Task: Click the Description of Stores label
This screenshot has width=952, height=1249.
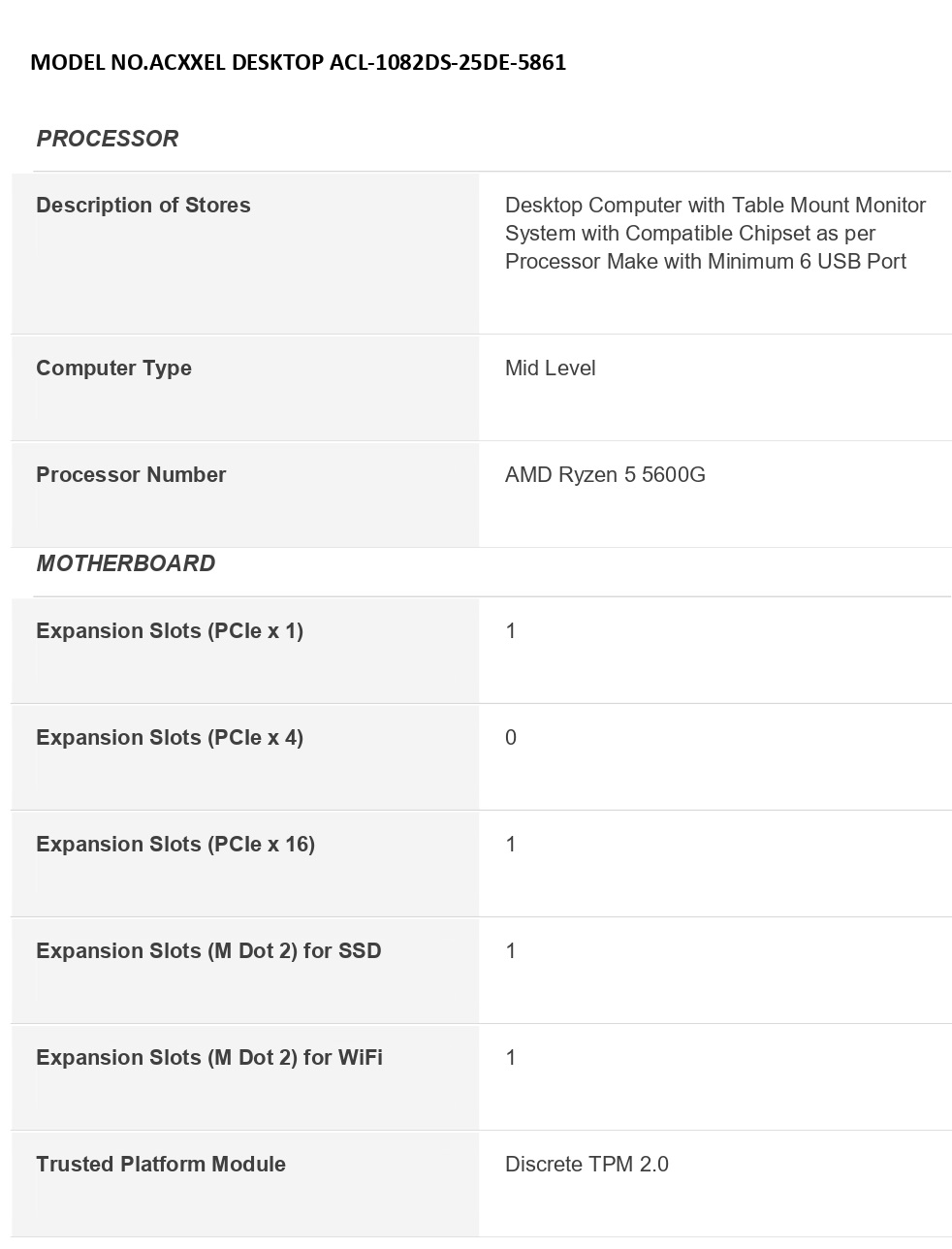Action: pyautogui.click(x=143, y=206)
